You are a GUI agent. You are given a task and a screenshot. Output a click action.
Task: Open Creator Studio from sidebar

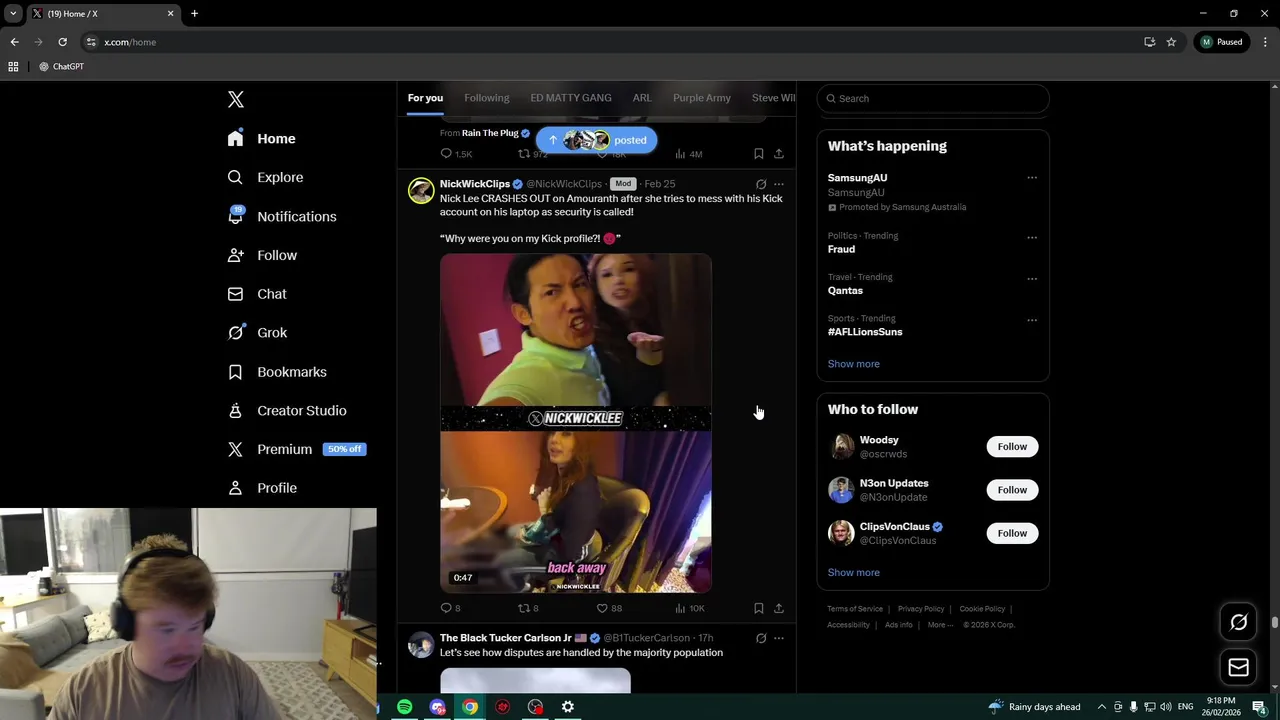coord(287,411)
